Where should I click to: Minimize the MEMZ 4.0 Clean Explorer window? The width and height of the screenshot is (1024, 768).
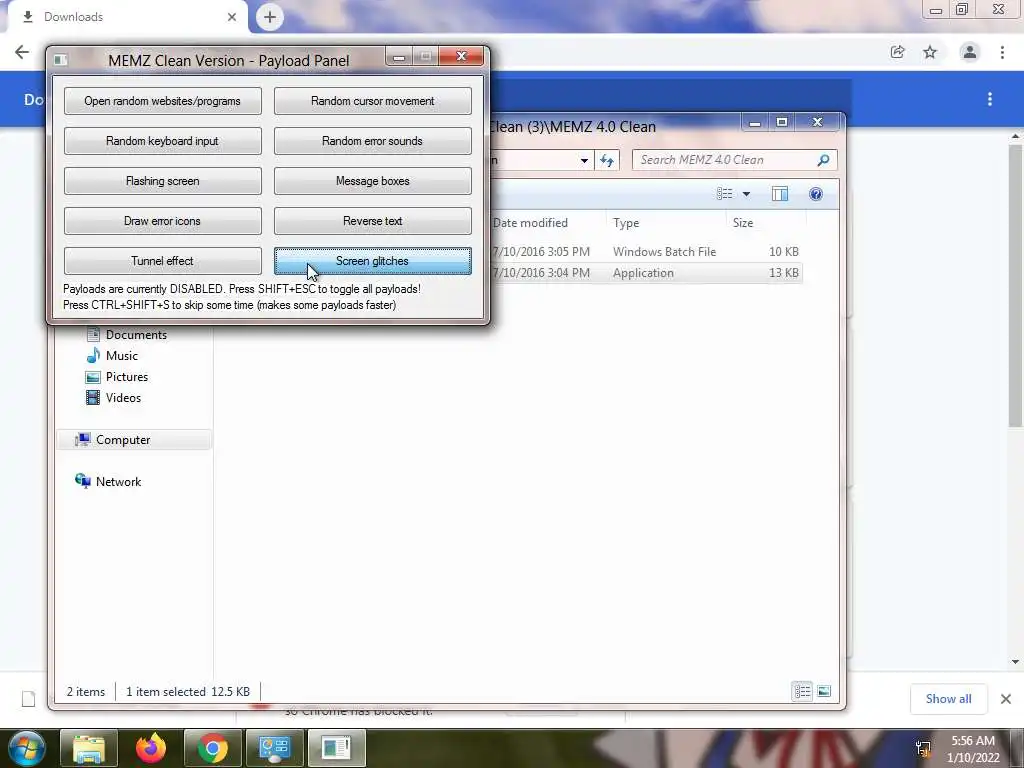pos(754,122)
